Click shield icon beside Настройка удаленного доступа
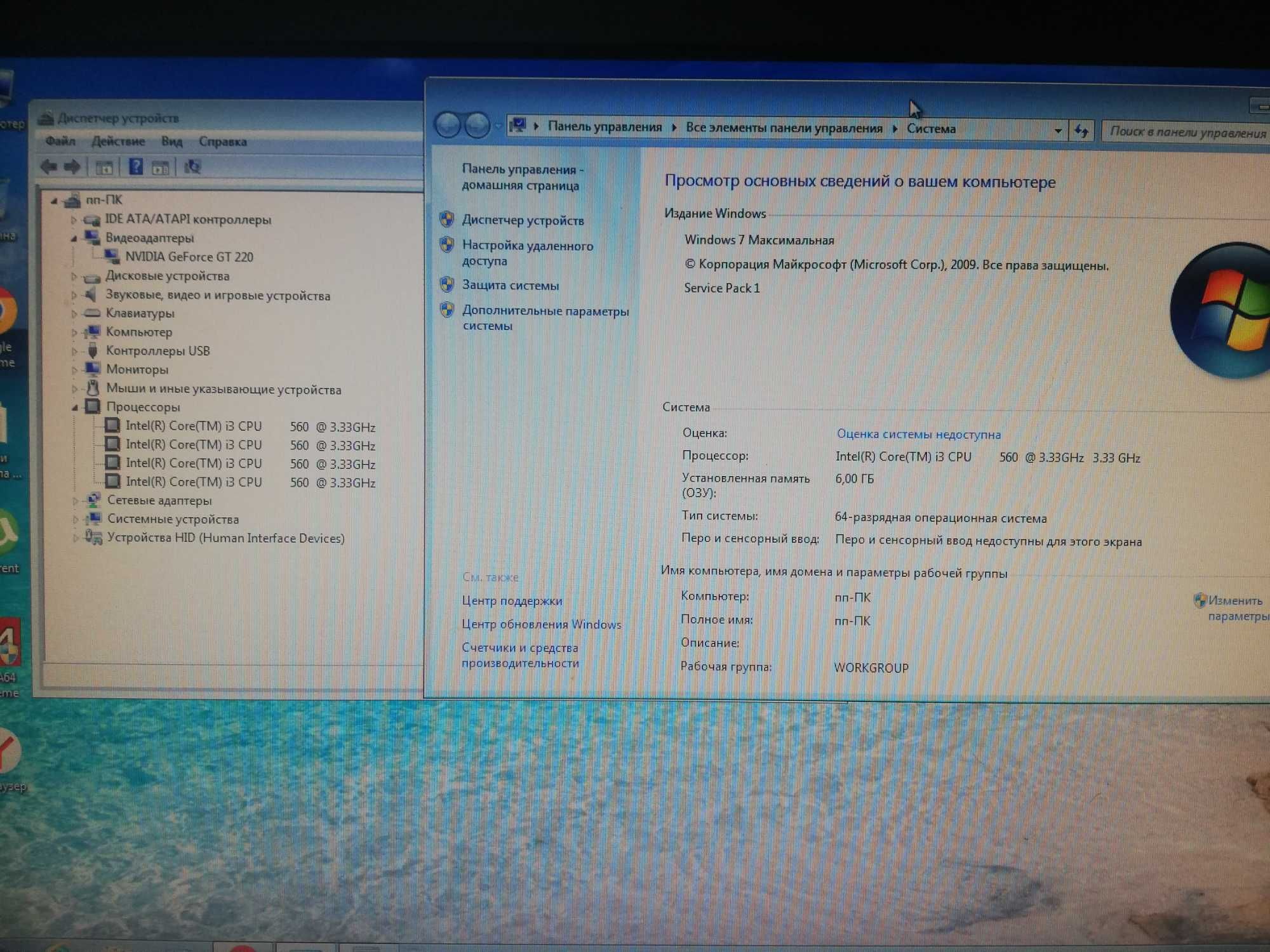 click(447, 244)
